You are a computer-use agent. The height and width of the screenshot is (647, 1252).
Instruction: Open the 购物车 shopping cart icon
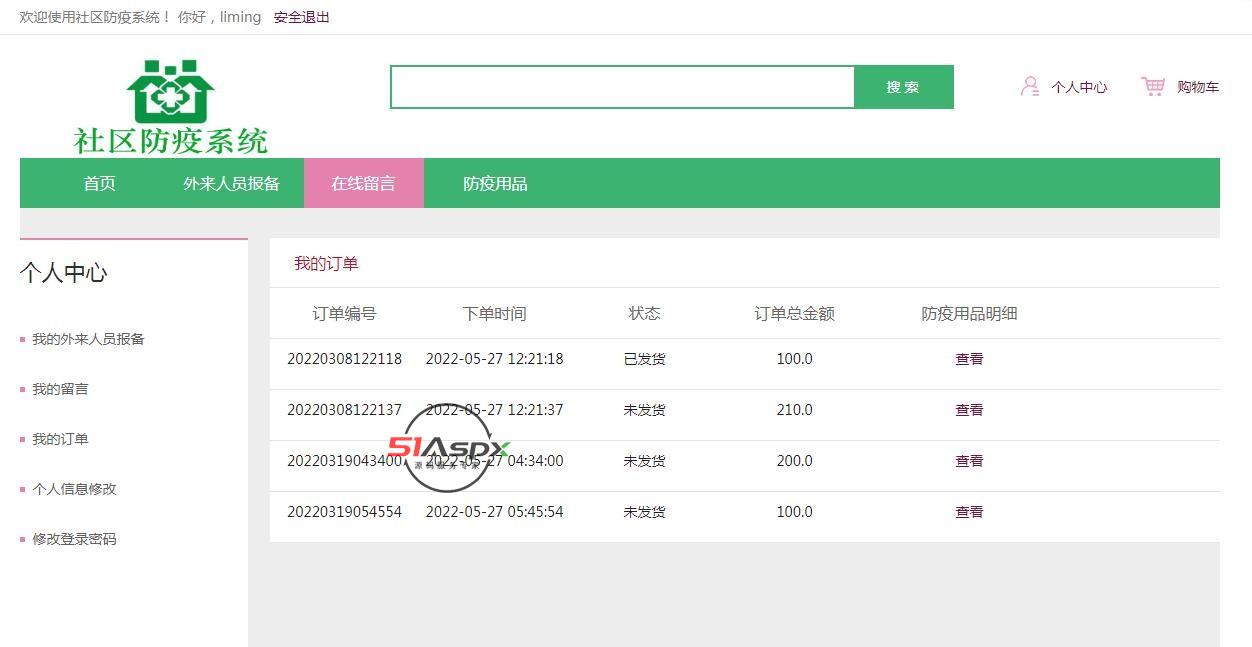[x=1153, y=87]
